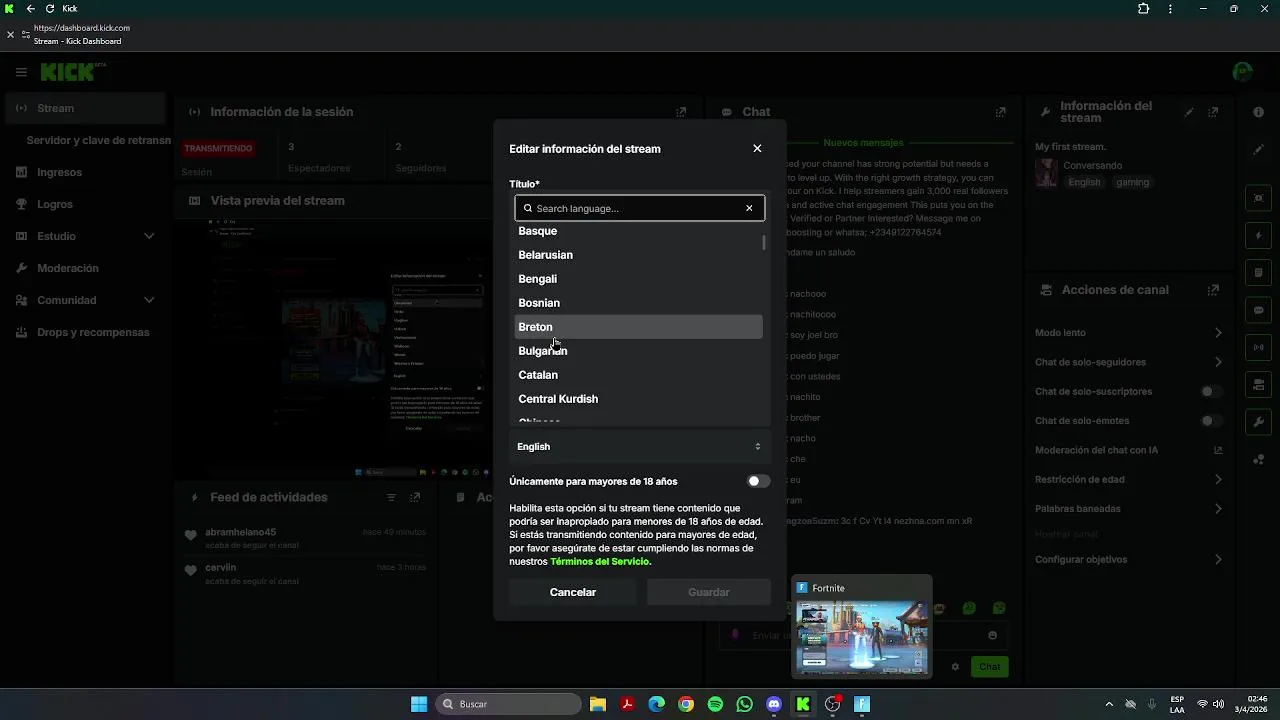Viewport: 1280px width, 720px height.
Task: Open Chat de solo-seguidores options
Action: pos(1128,362)
